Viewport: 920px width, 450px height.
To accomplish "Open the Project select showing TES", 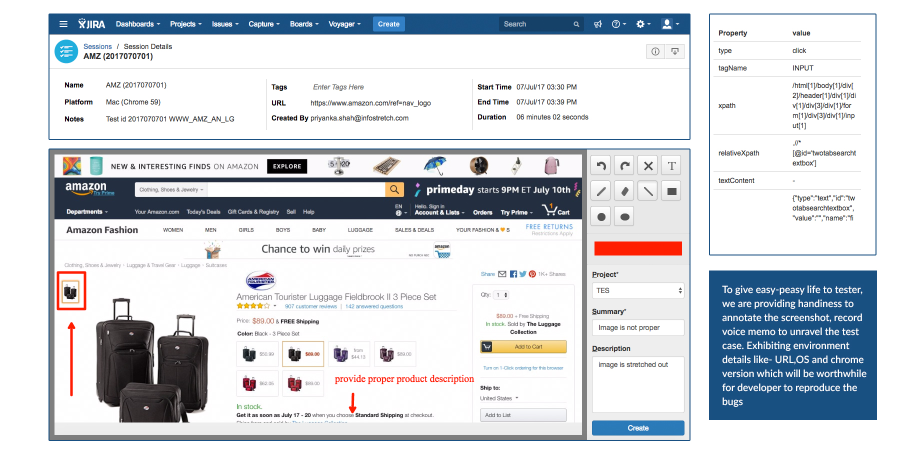I will click(x=638, y=290).
